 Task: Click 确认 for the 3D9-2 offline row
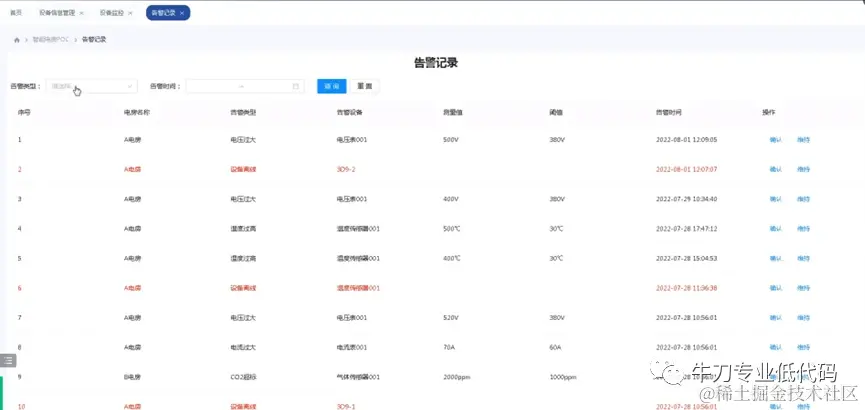(x=776, y=169)
